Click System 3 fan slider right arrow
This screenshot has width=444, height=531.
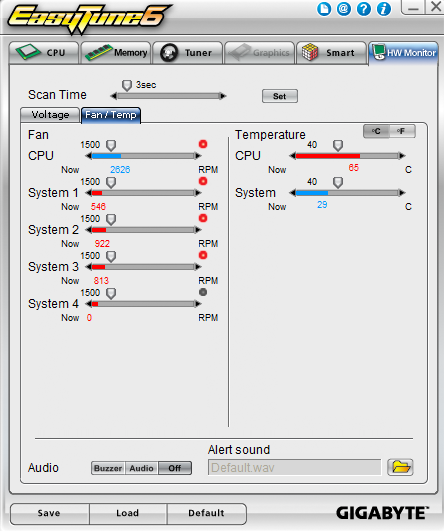tap(198, 267)
